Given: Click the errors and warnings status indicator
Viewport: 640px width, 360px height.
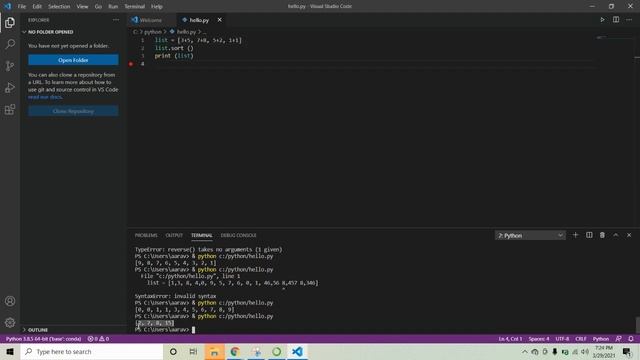Looking at the screenshot, I should (x=98, y=339).
